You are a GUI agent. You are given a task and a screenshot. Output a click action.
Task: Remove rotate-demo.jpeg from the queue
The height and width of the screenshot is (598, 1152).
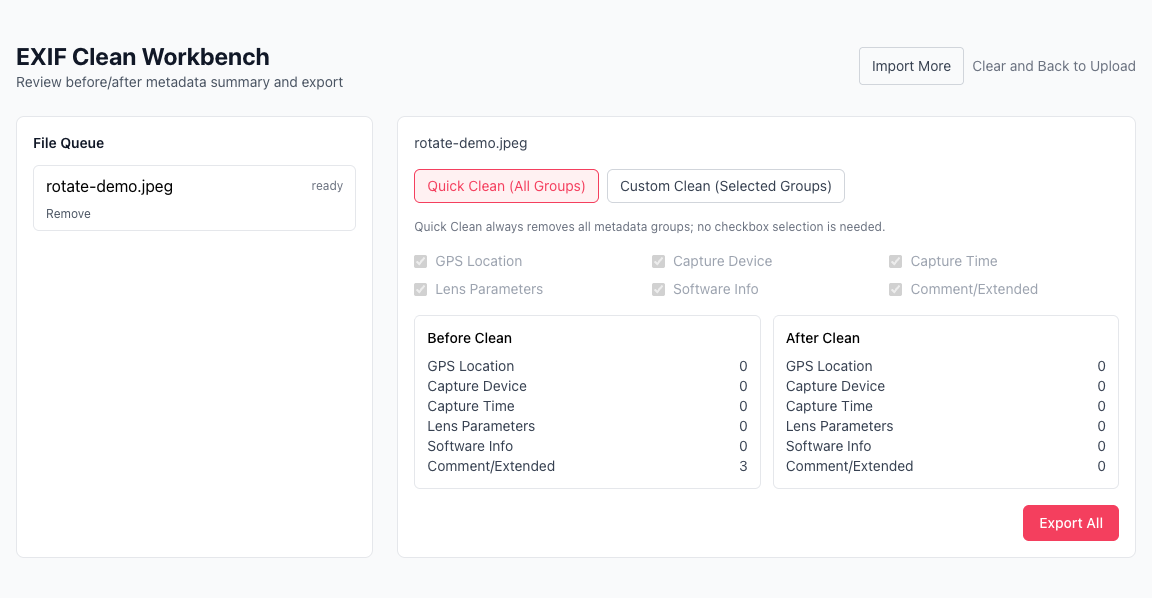(x=68, y=214)
